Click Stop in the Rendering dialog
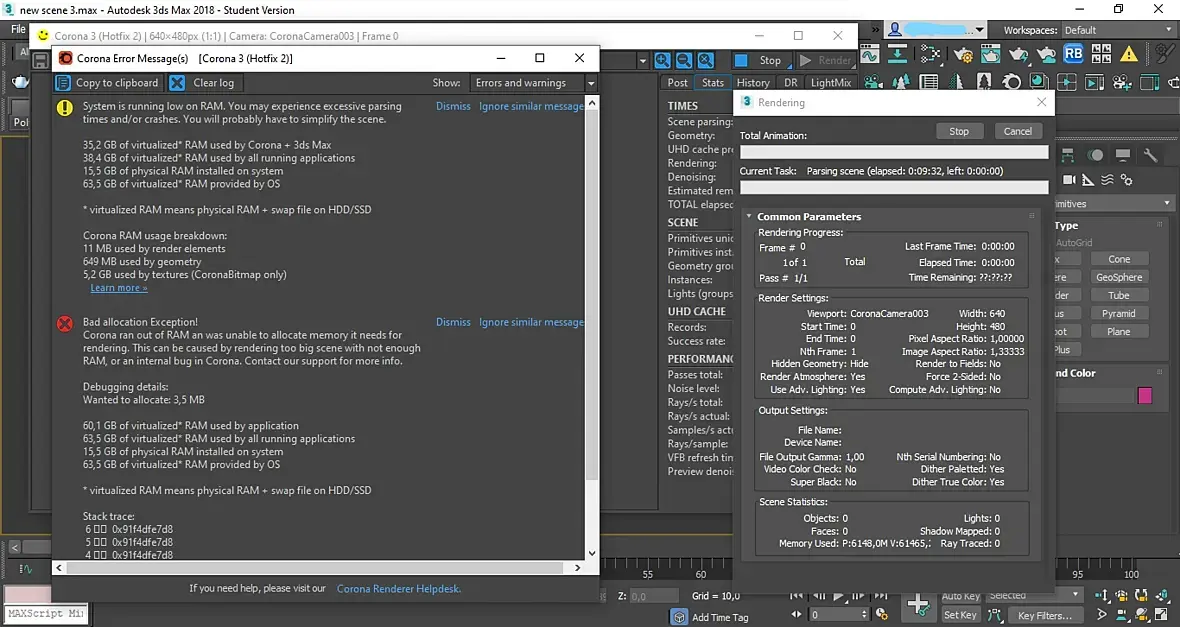The image size is (1180, 627). (x=959, y=131)
